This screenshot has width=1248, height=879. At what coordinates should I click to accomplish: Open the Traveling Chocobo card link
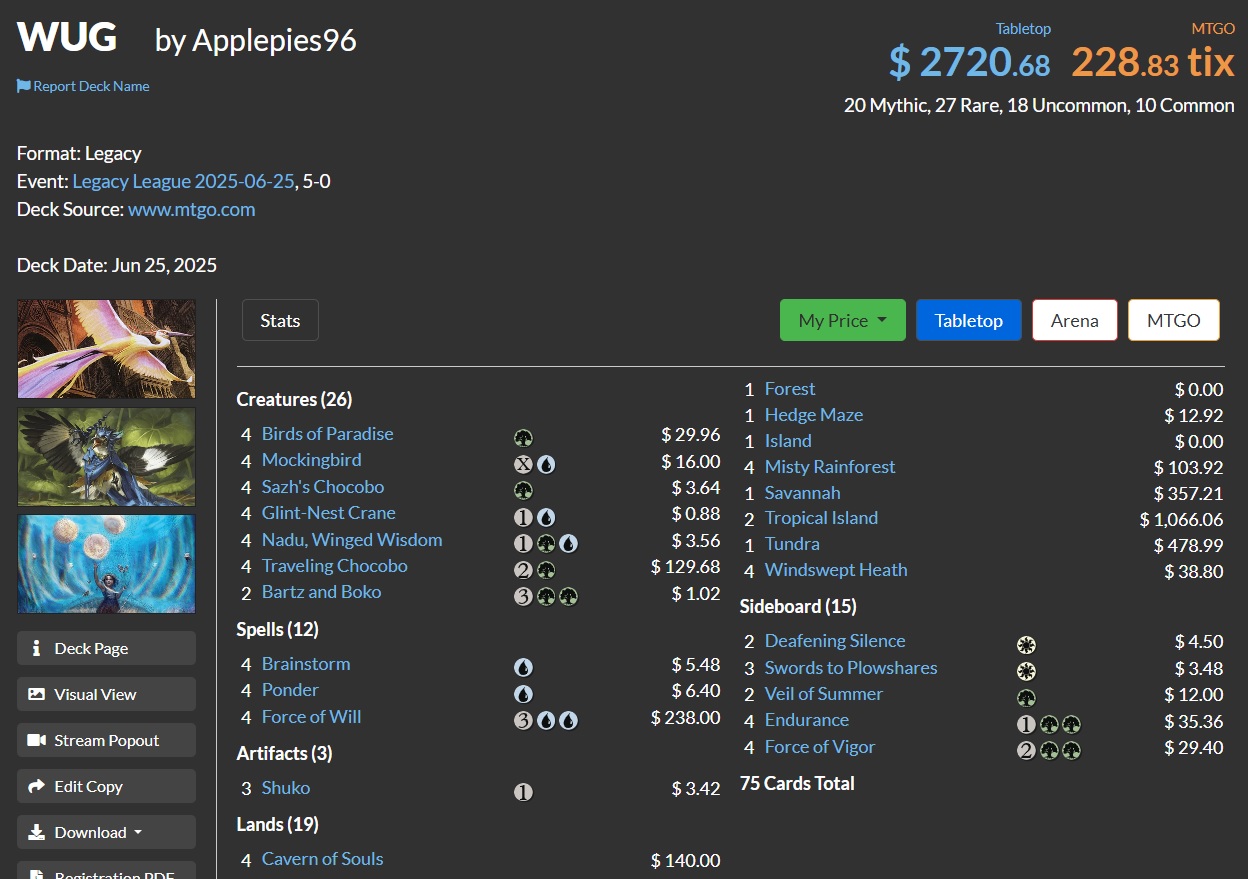(x=334, y=565)
